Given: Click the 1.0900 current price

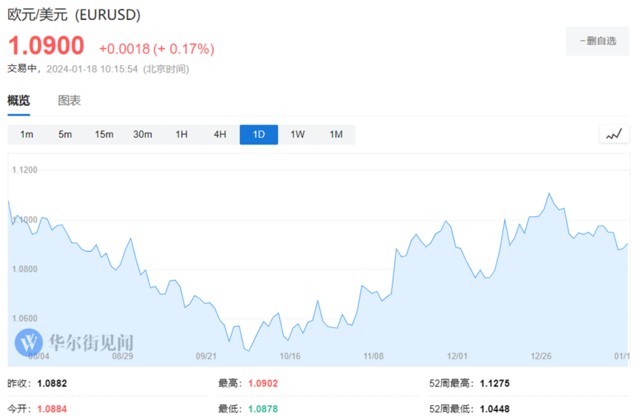Looking at the screenshot, I should 46,47.
